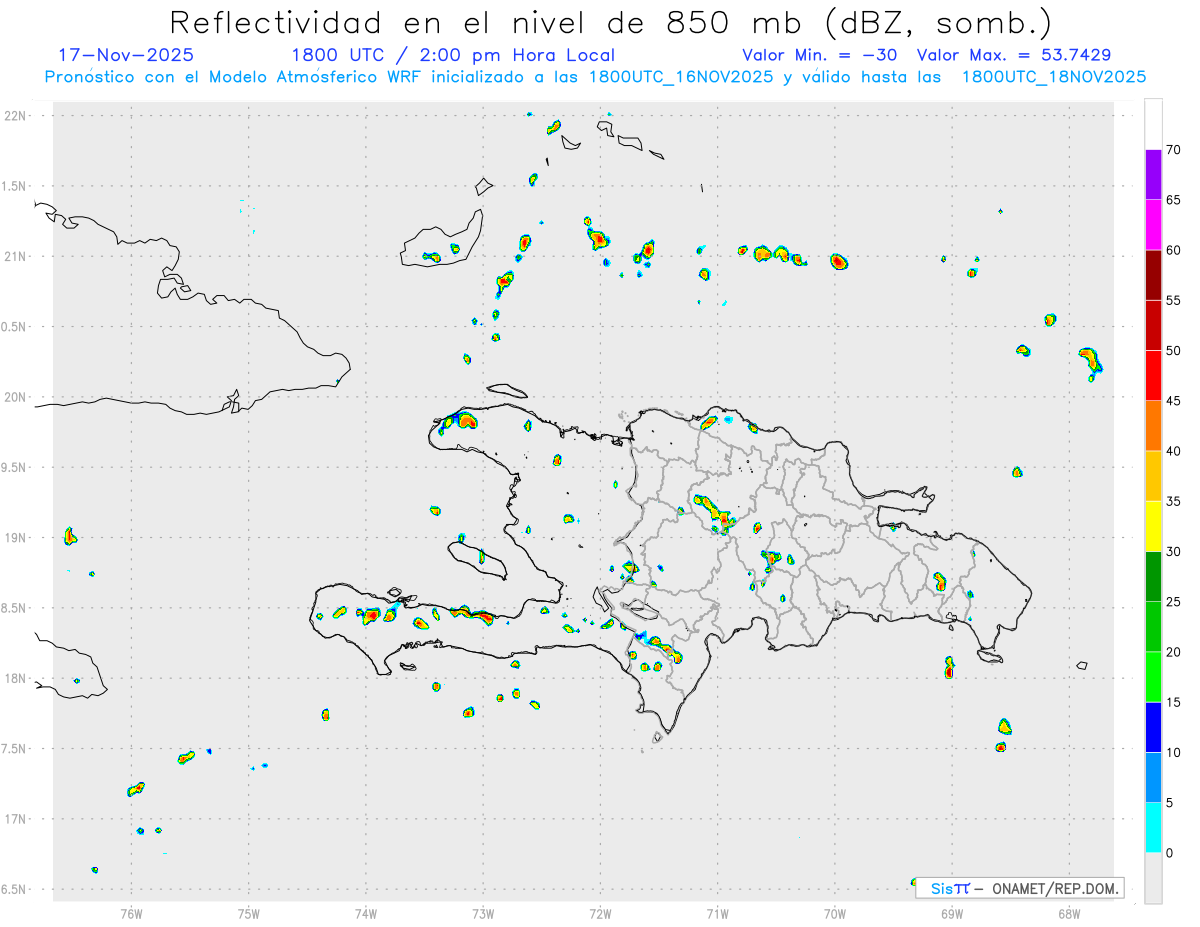Click the magenta 60–65 dBZ colorbar segment

[1153, 225]
